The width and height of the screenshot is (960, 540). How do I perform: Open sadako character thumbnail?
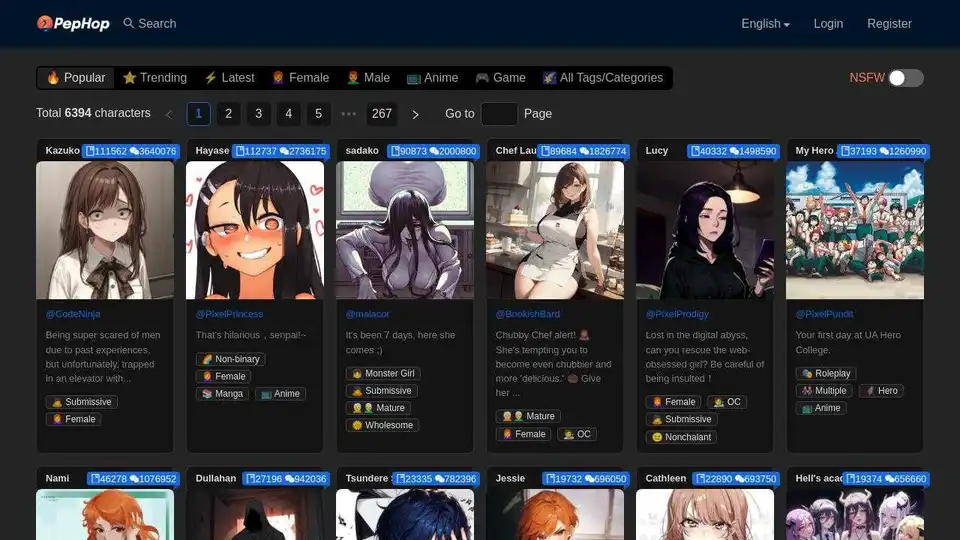tap(405, 230)
